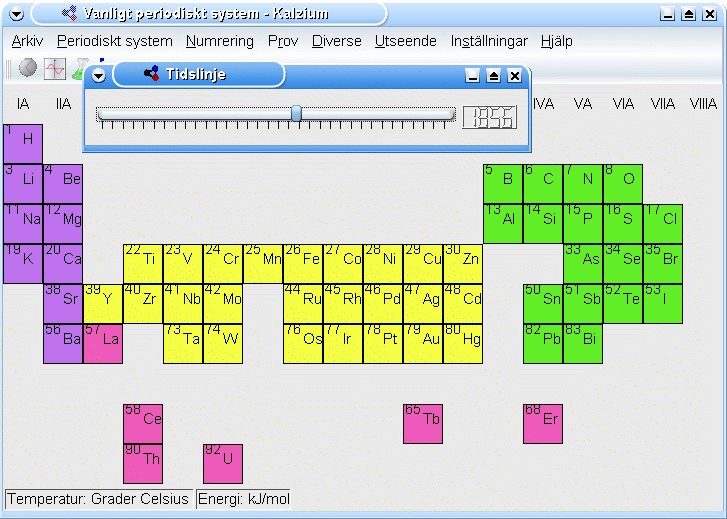Click the timeline slider handle

tap(296, 113)
